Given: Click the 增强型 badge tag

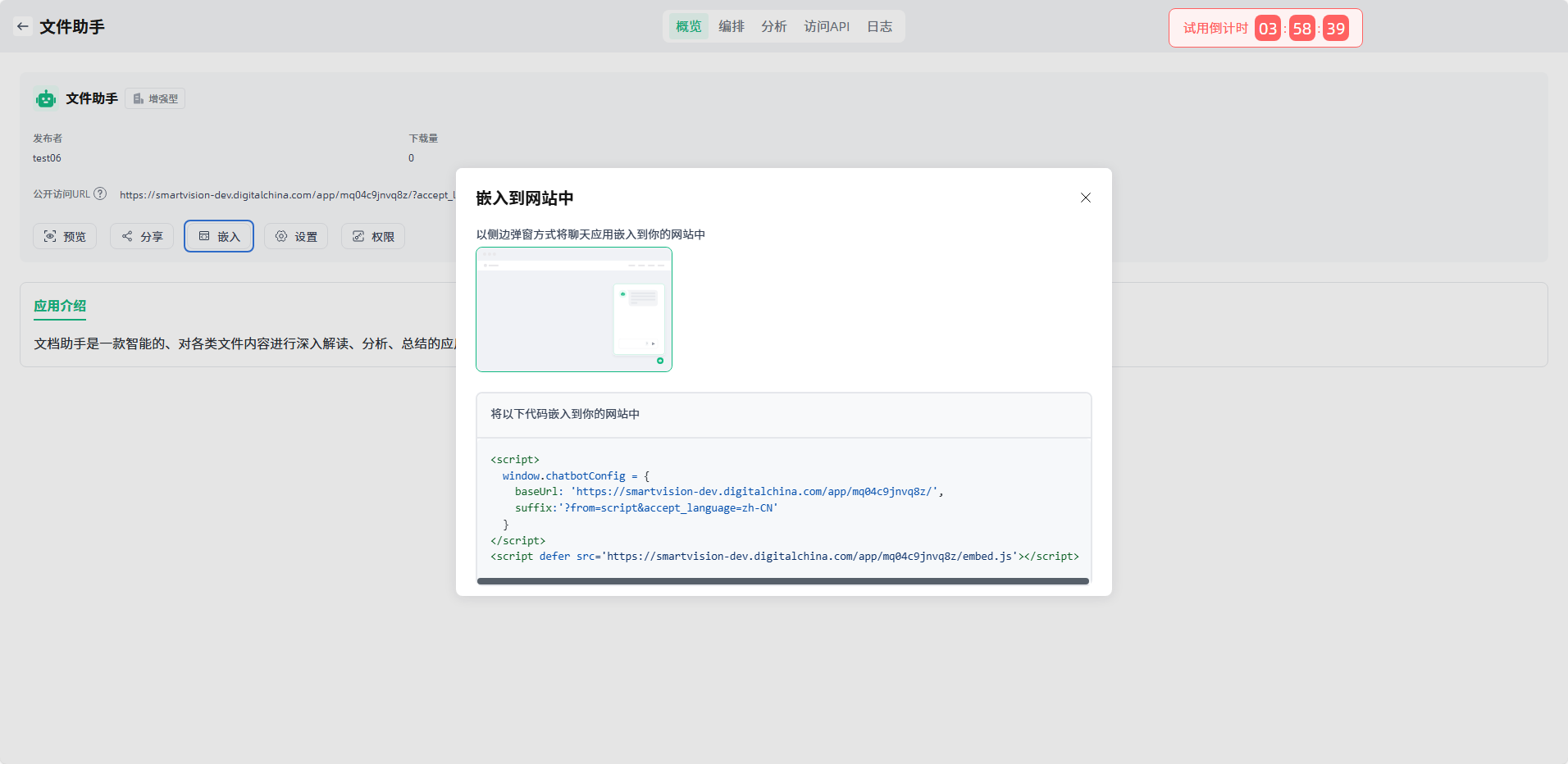Looking at the screenshot, I should click(x=156, y=99).
